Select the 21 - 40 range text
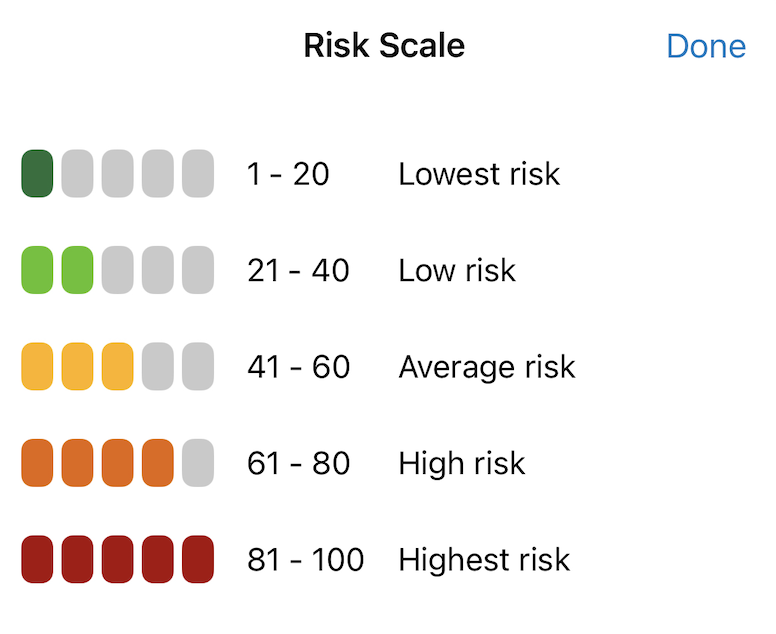Screen dimensions: 776x634 [298, 271]
